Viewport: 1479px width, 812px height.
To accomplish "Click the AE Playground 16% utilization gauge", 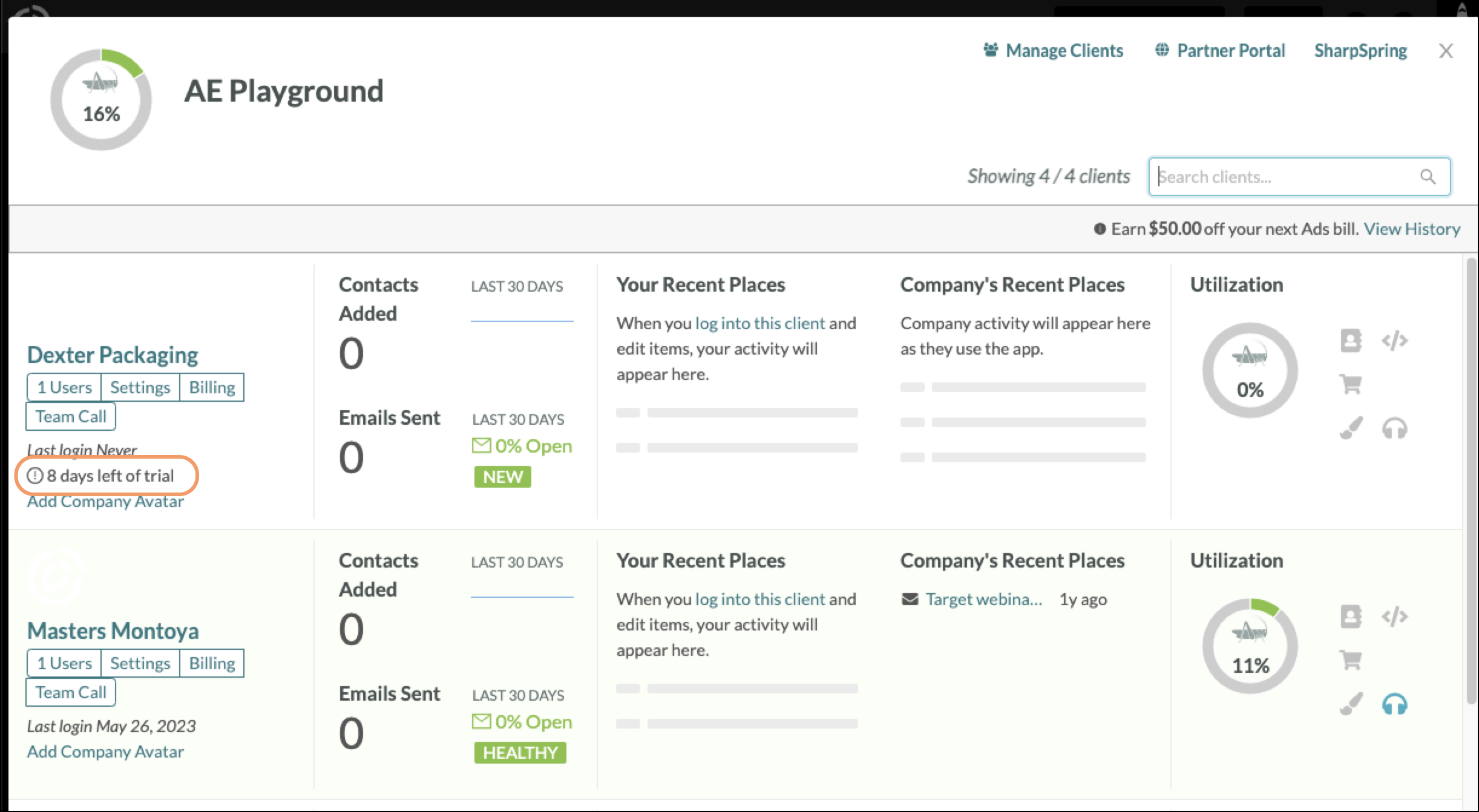I will (101, 100).
